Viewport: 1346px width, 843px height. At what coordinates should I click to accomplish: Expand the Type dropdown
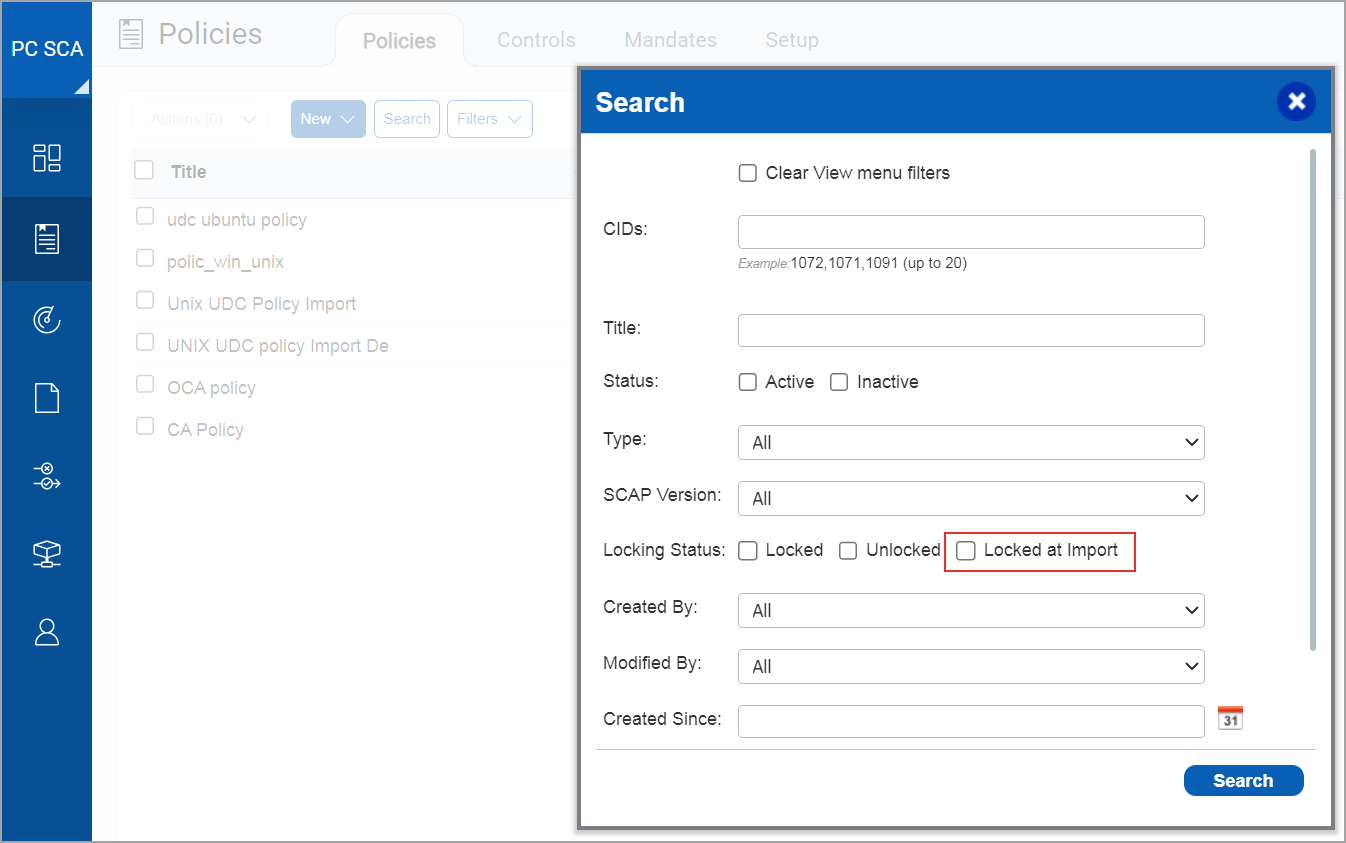970,442
